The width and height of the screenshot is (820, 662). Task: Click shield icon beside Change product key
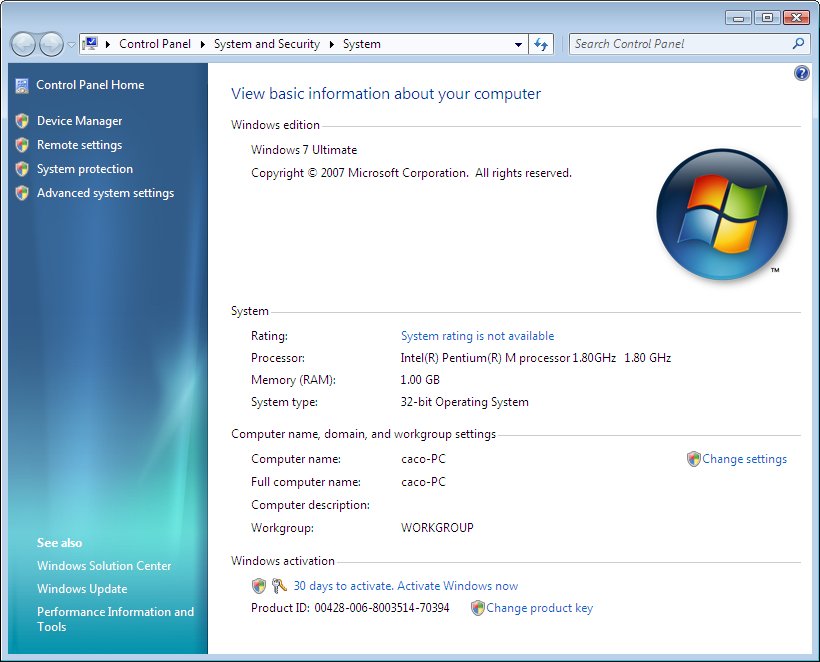[477, 608]
